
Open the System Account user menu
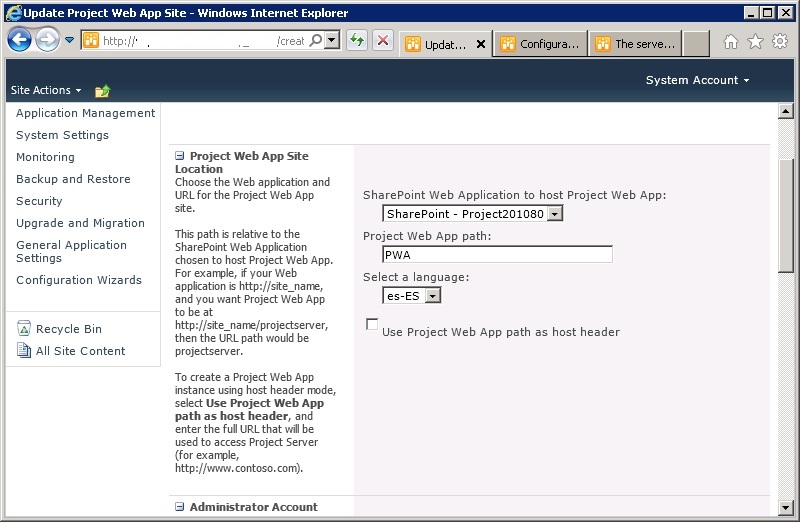[697, 80]
